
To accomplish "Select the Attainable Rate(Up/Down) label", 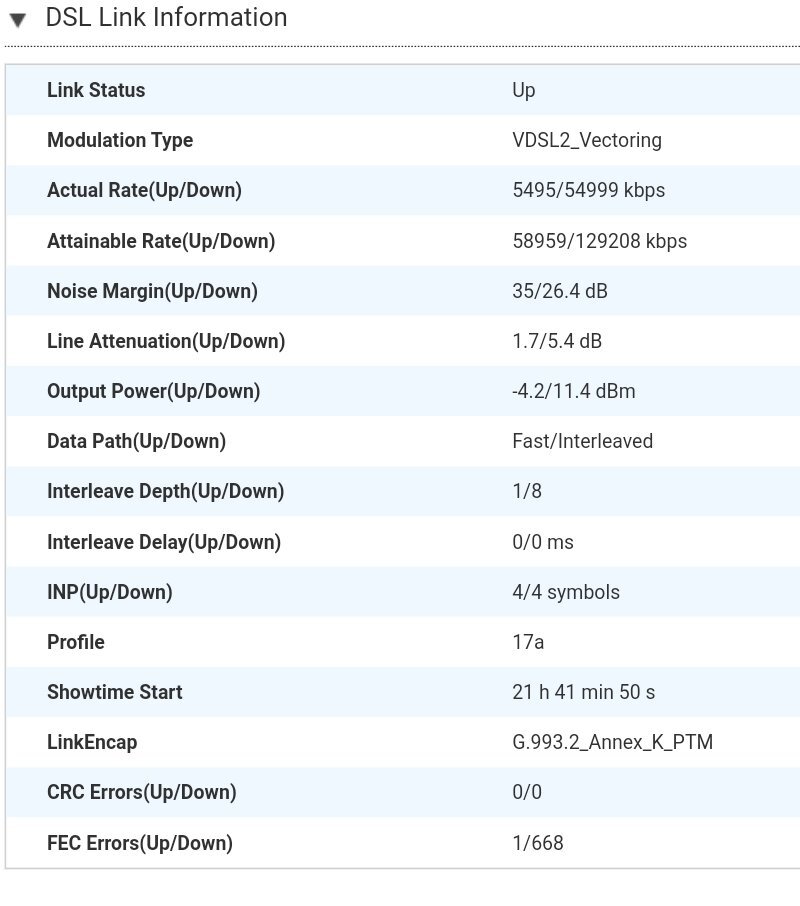I will pos(161,241).
